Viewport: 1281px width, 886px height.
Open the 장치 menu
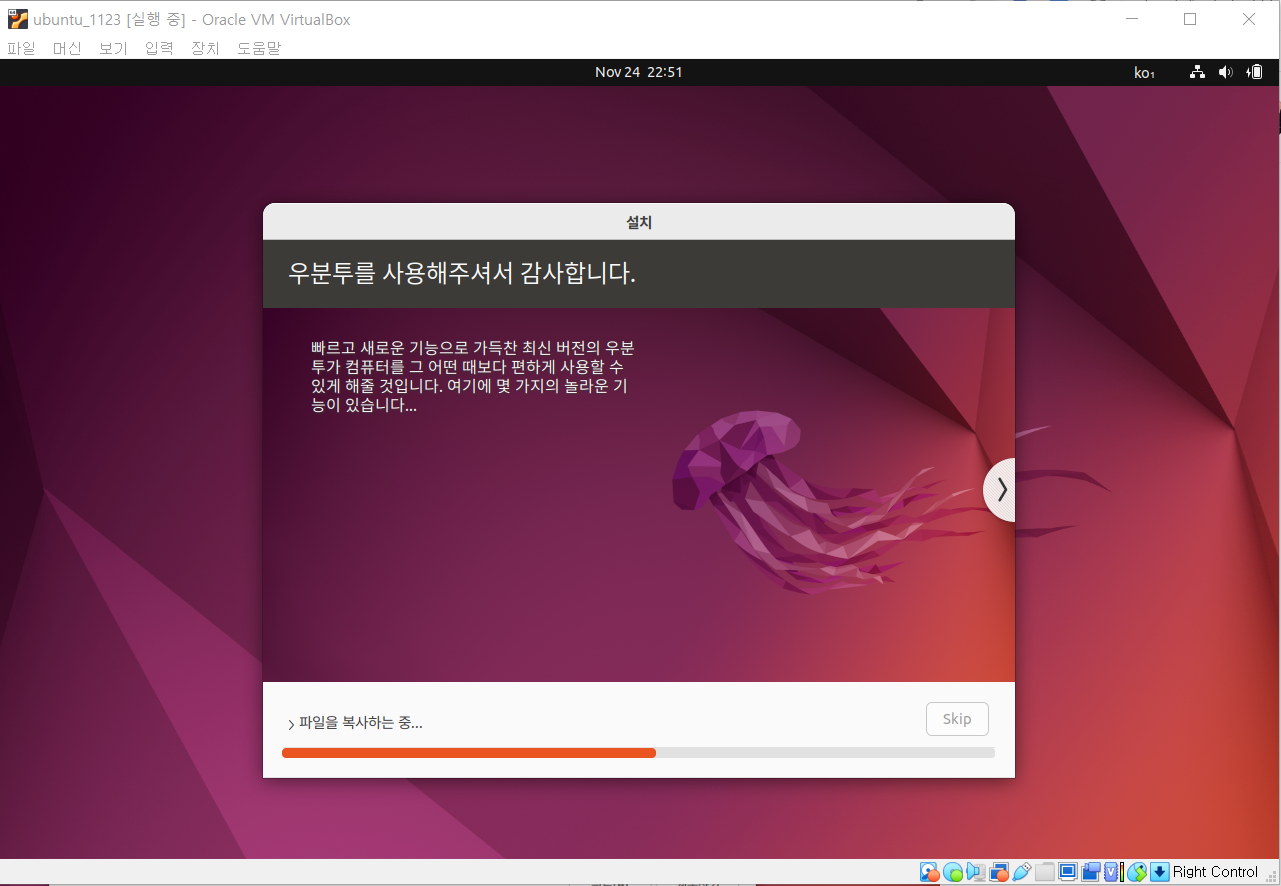[205, 48]
